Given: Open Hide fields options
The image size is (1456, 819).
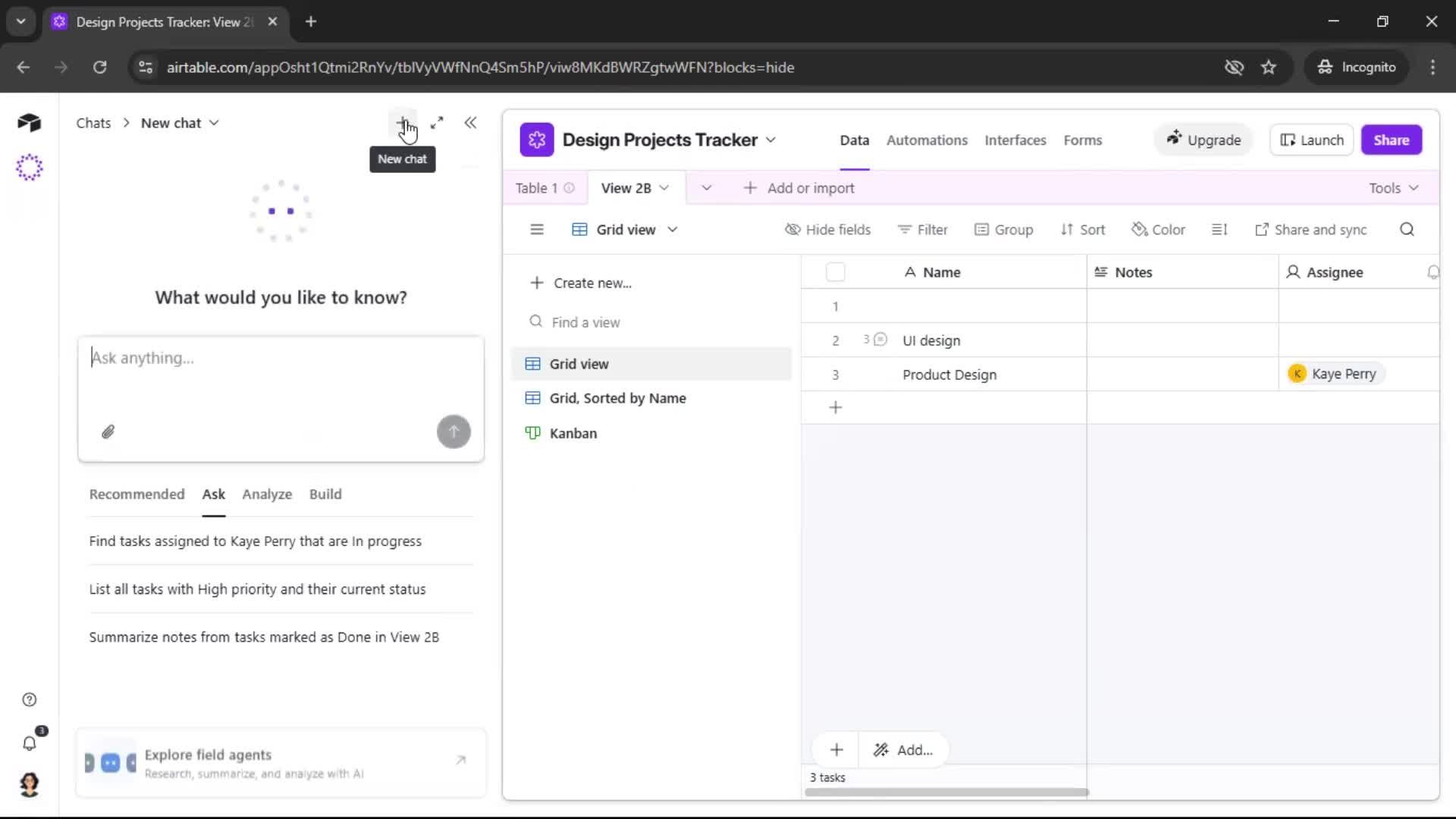Looking at the screenshot, I should point(827,229).
